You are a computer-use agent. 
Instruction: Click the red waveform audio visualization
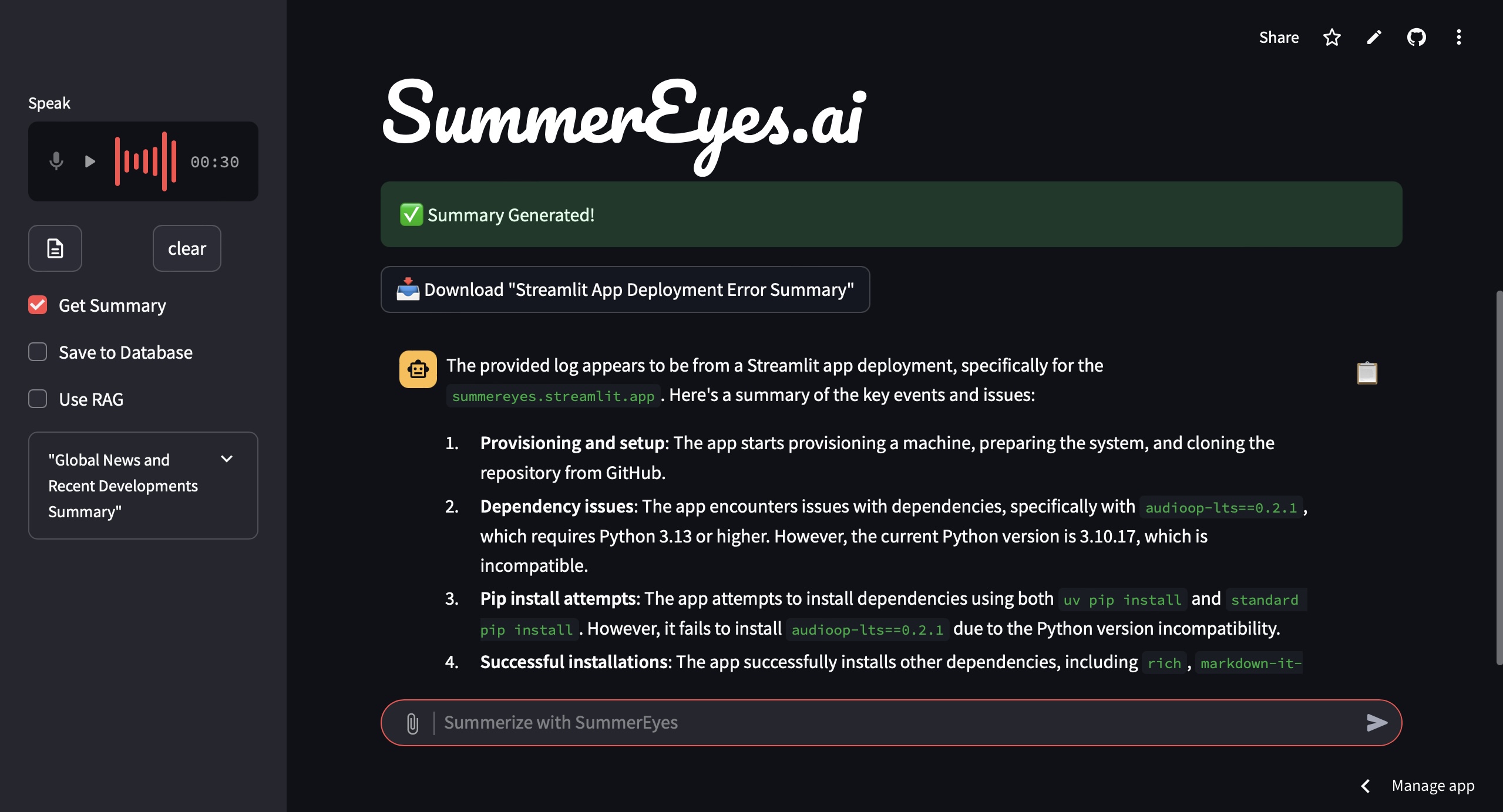145,161
